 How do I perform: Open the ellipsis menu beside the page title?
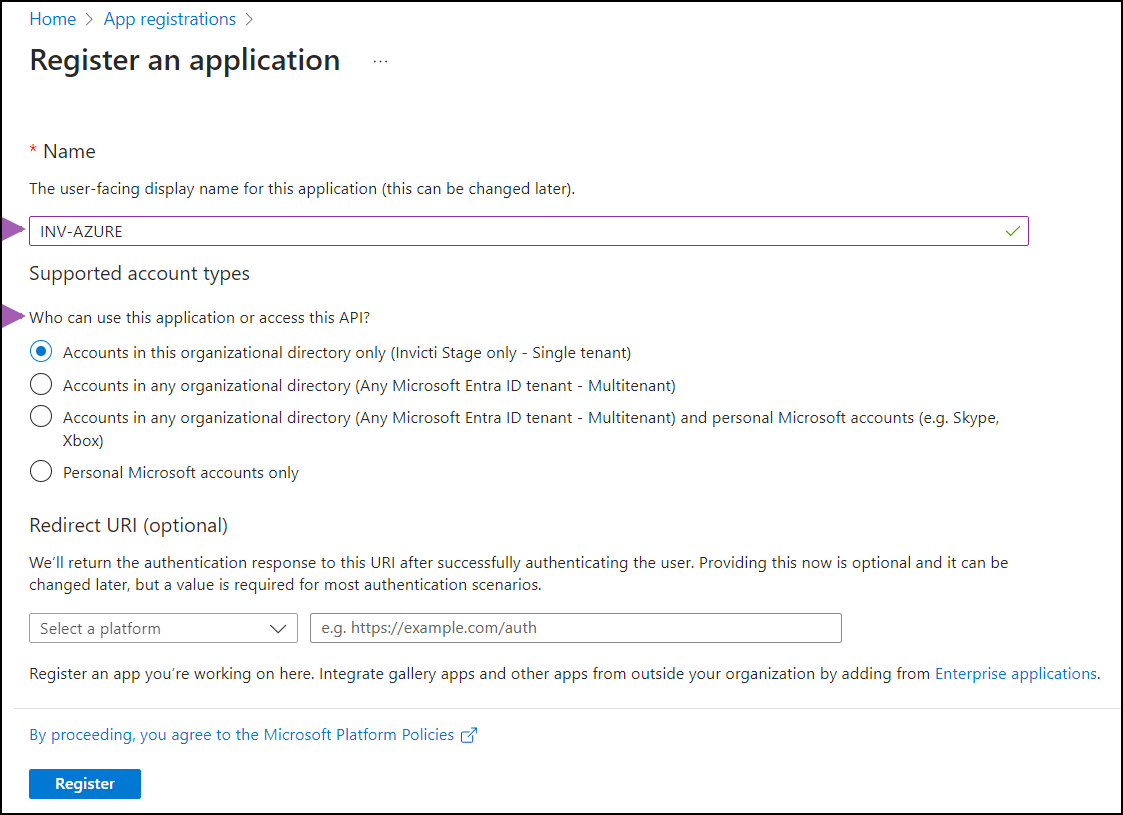click(380, 61)
